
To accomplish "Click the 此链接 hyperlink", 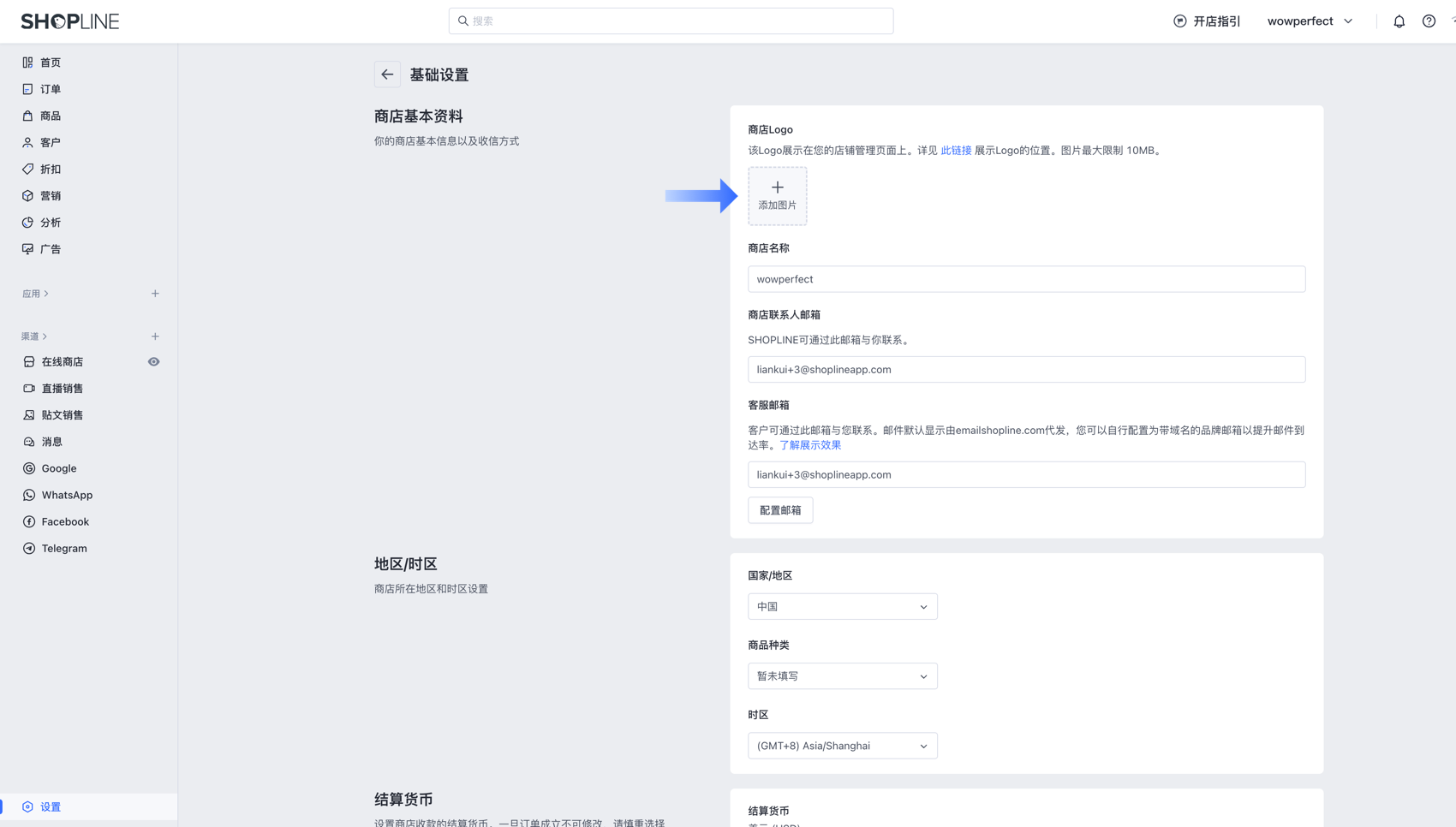I will (956, 151).
